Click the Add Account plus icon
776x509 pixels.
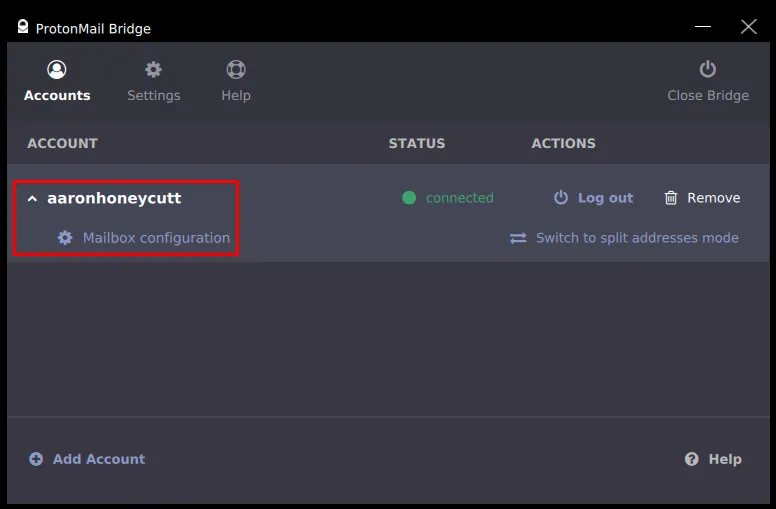(36, 459)
